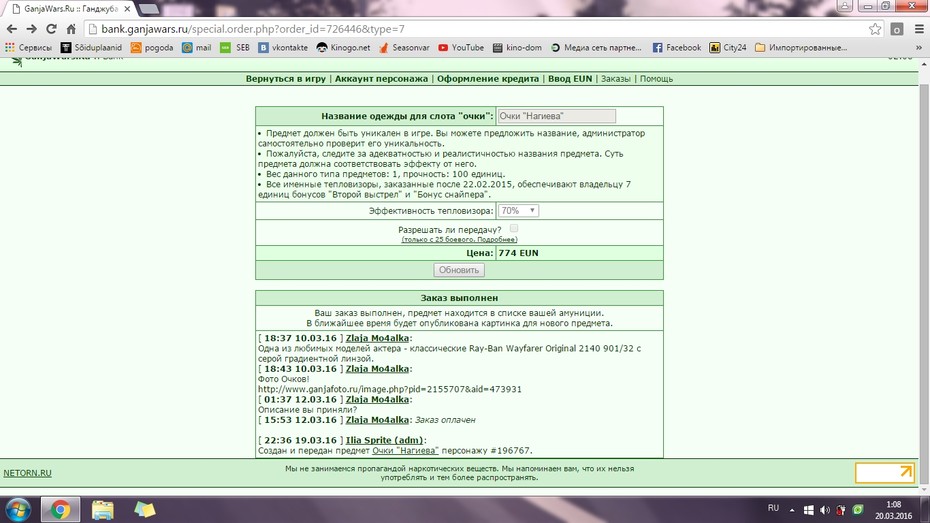Open the SEB bookmark

(235, 47)
